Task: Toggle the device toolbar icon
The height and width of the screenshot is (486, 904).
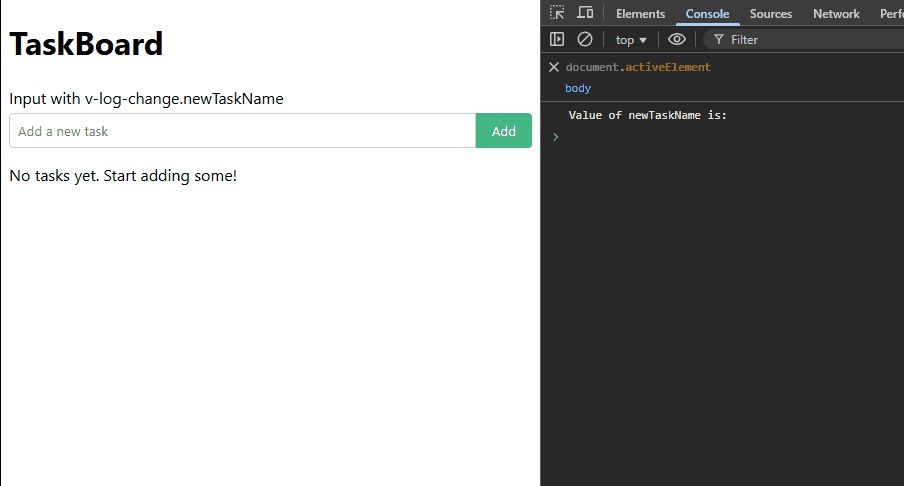Action: click(x=585, y=13)
